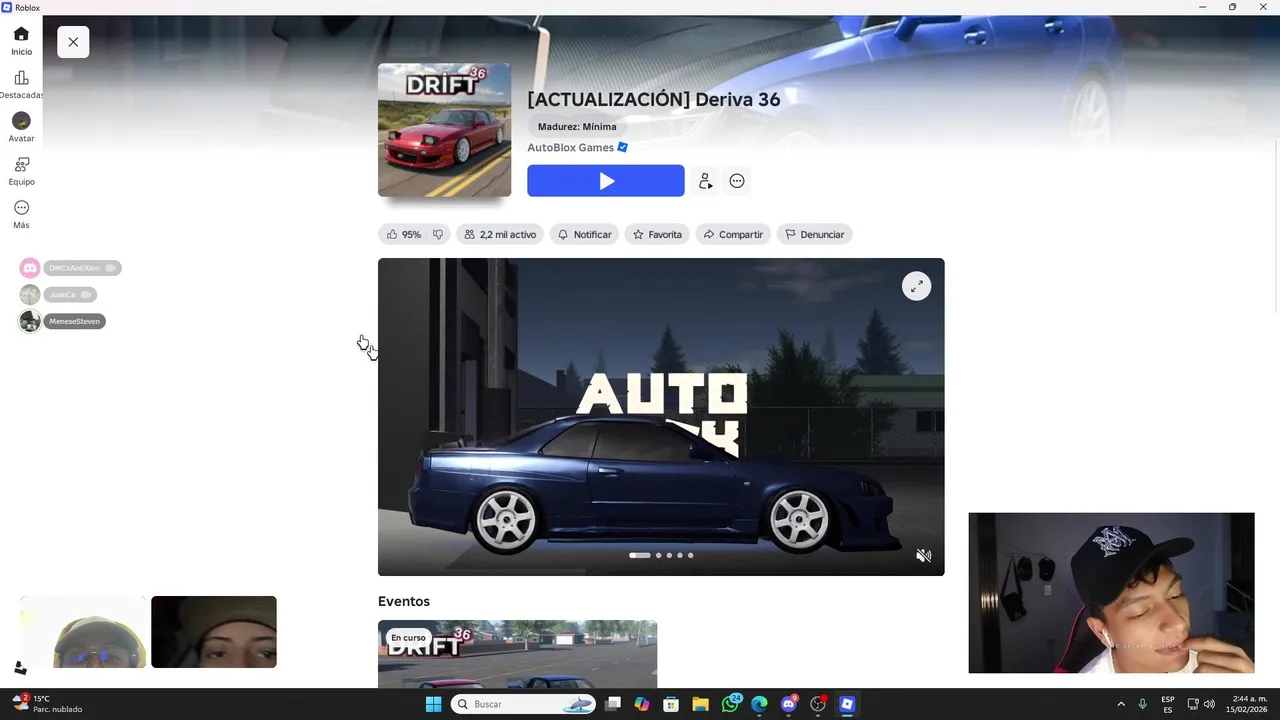The height and width of the screenshot is (720, 1280).
Task: Open Microsoft Store from the taskbar
Action: (x=671, y=704)
